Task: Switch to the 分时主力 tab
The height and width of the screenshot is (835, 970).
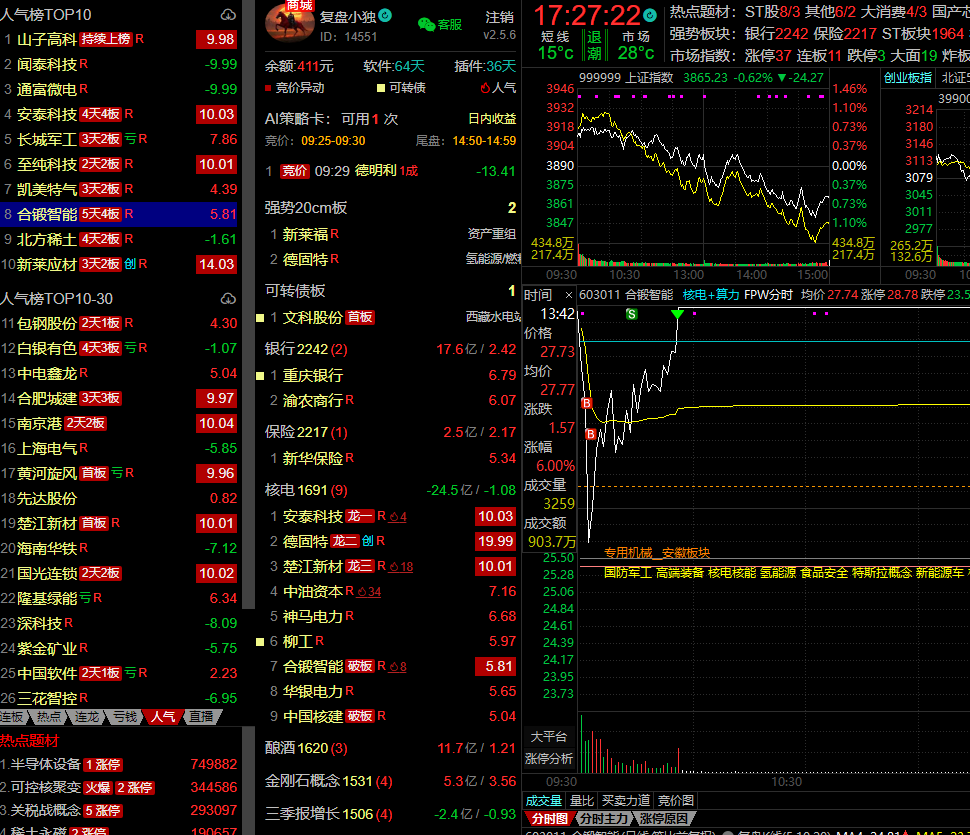Action: tap(603, 819)
